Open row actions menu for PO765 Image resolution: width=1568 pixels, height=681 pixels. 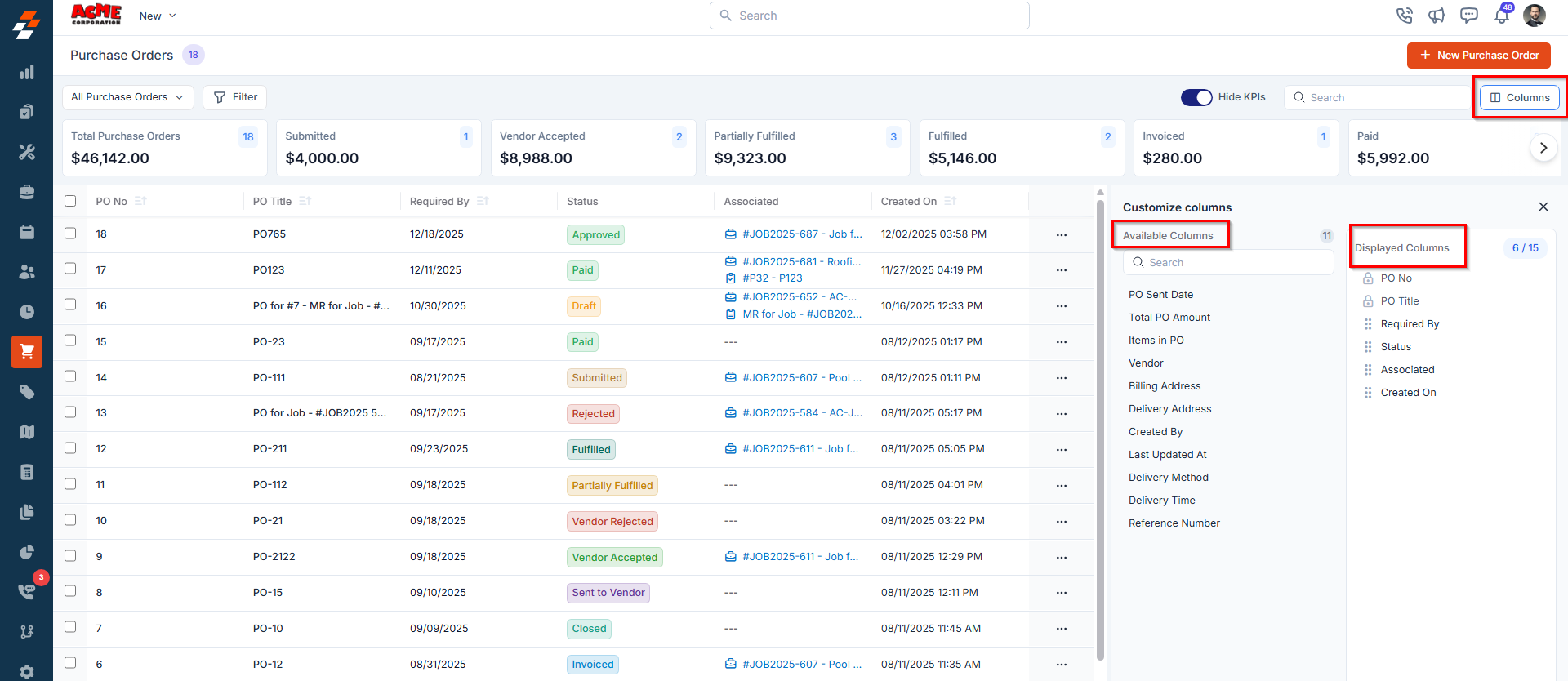(1062, 235)
